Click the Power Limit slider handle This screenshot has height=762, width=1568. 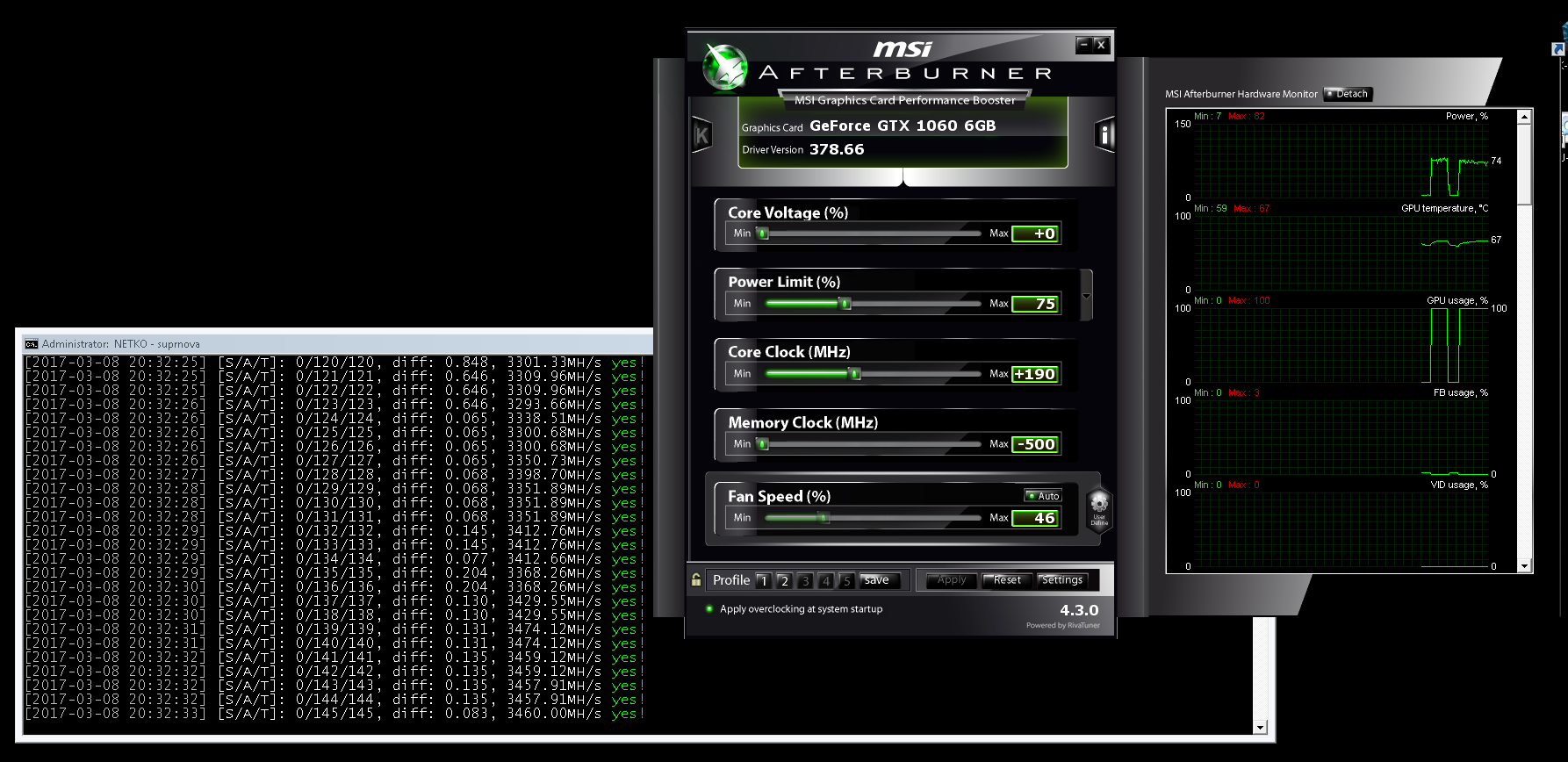click(845, 304)
